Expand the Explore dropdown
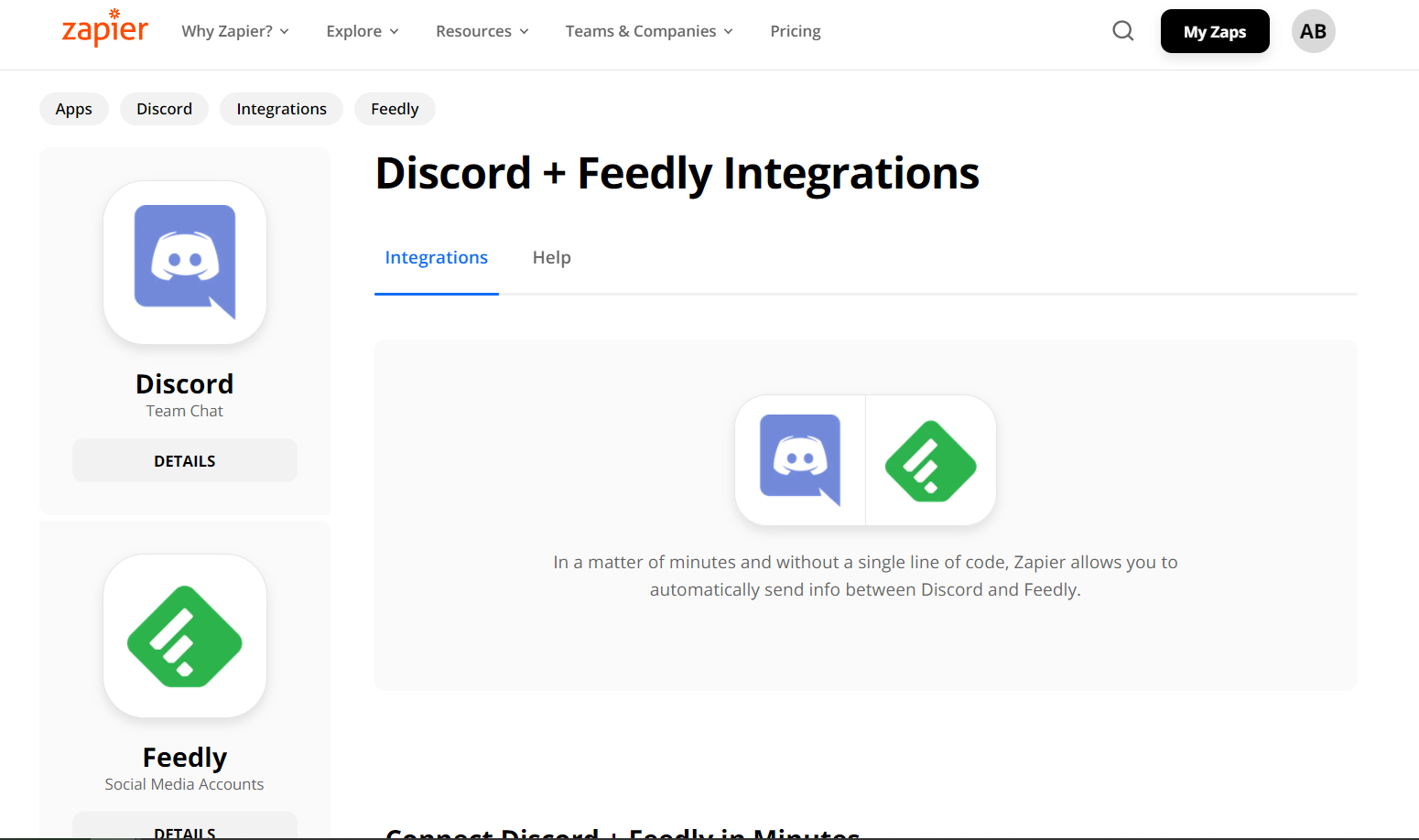1419x840 pixels. (x=363, y=31)
